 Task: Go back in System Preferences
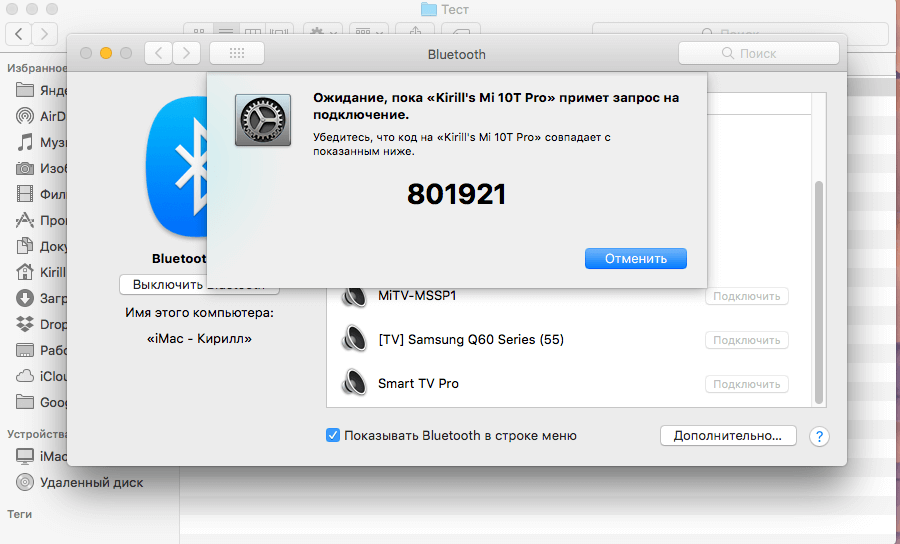point(158,53)
